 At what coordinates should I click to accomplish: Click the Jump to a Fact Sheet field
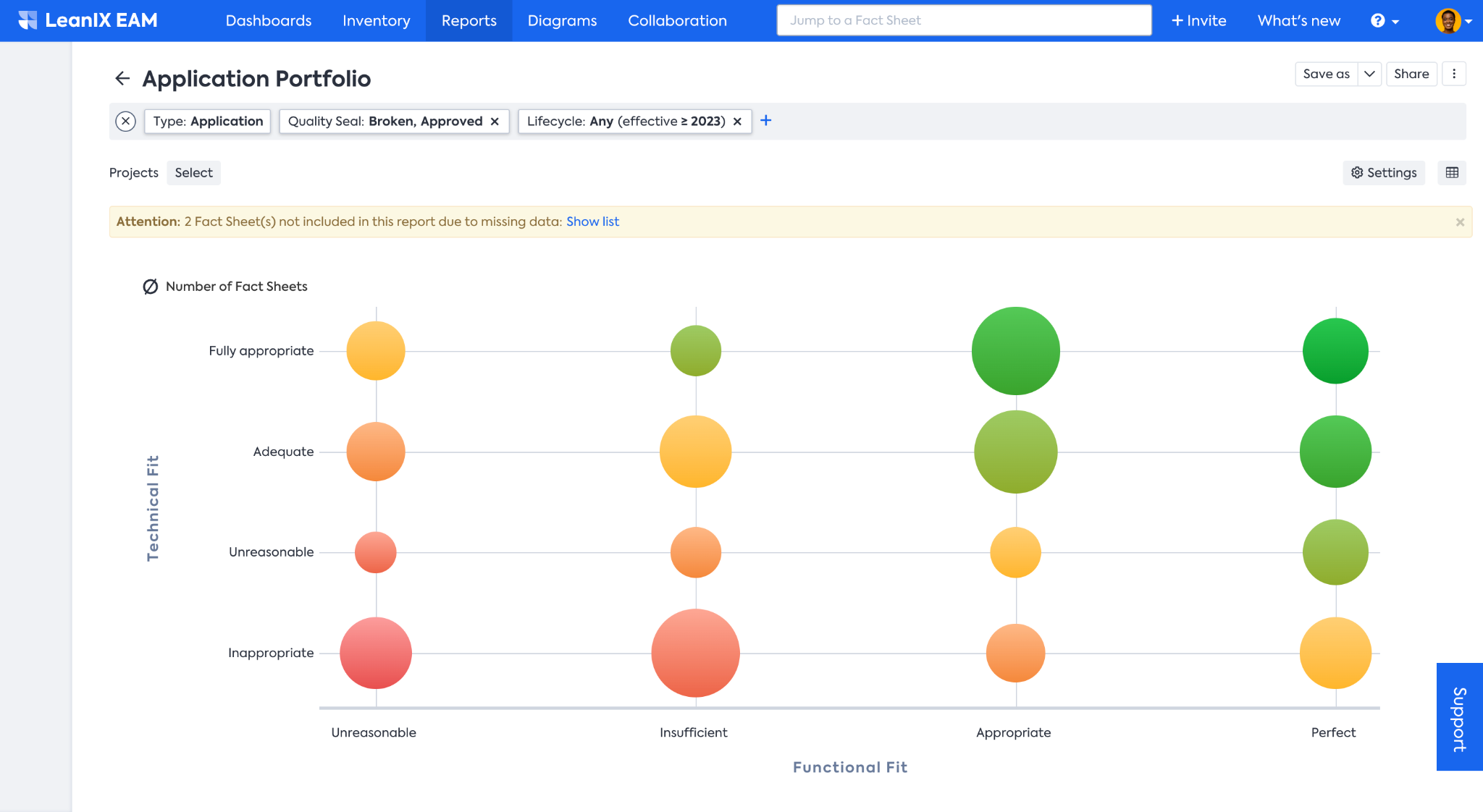[964, 20]
